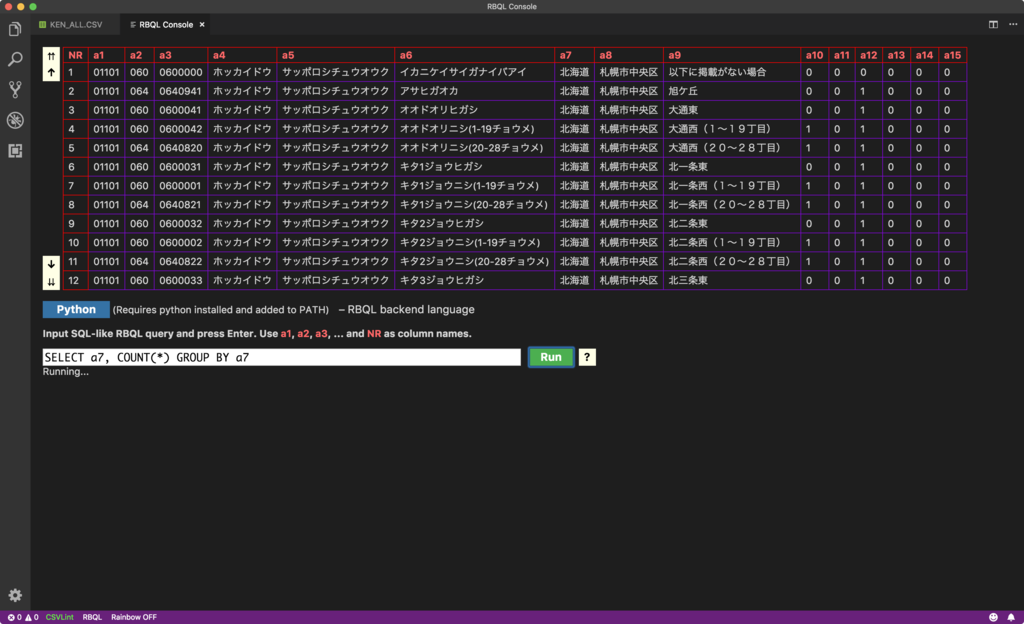Open the Manage gear icon
This screenshot has width=1024, height=624.
tap(15, 595)
